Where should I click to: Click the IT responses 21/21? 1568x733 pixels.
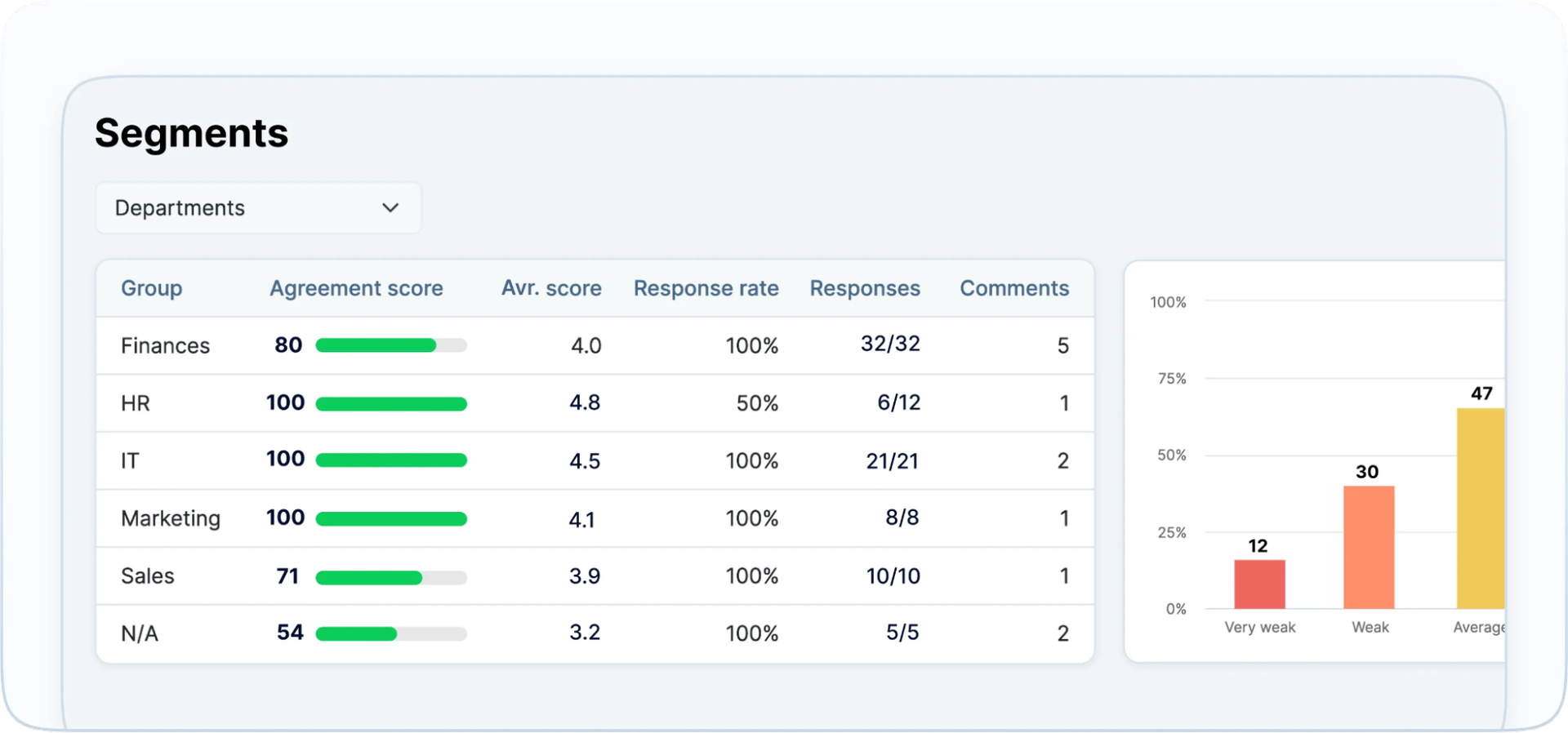point(893,461)
